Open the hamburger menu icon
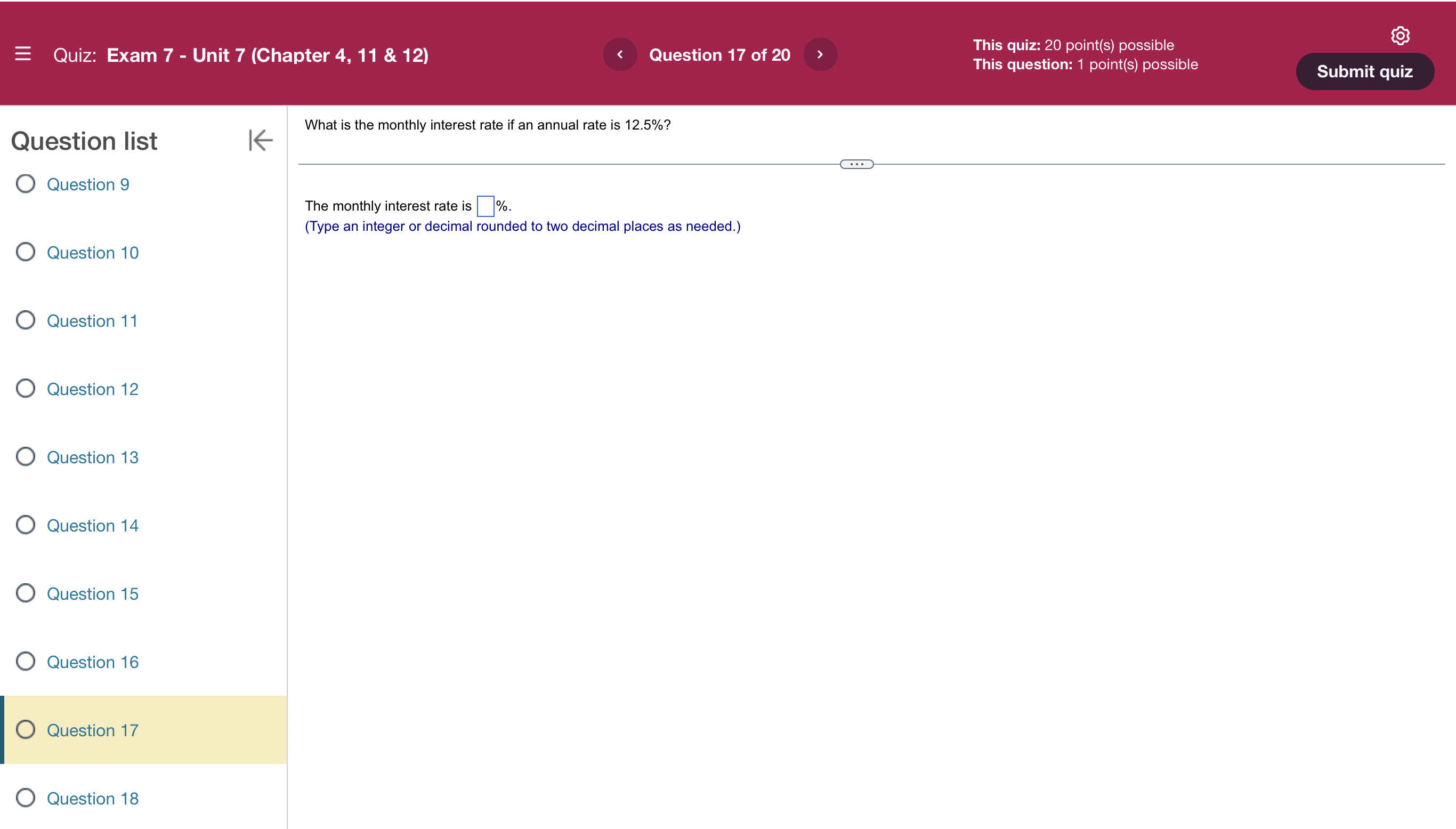The width and height of the screenshot is (1456, 829). coord(23,54)
